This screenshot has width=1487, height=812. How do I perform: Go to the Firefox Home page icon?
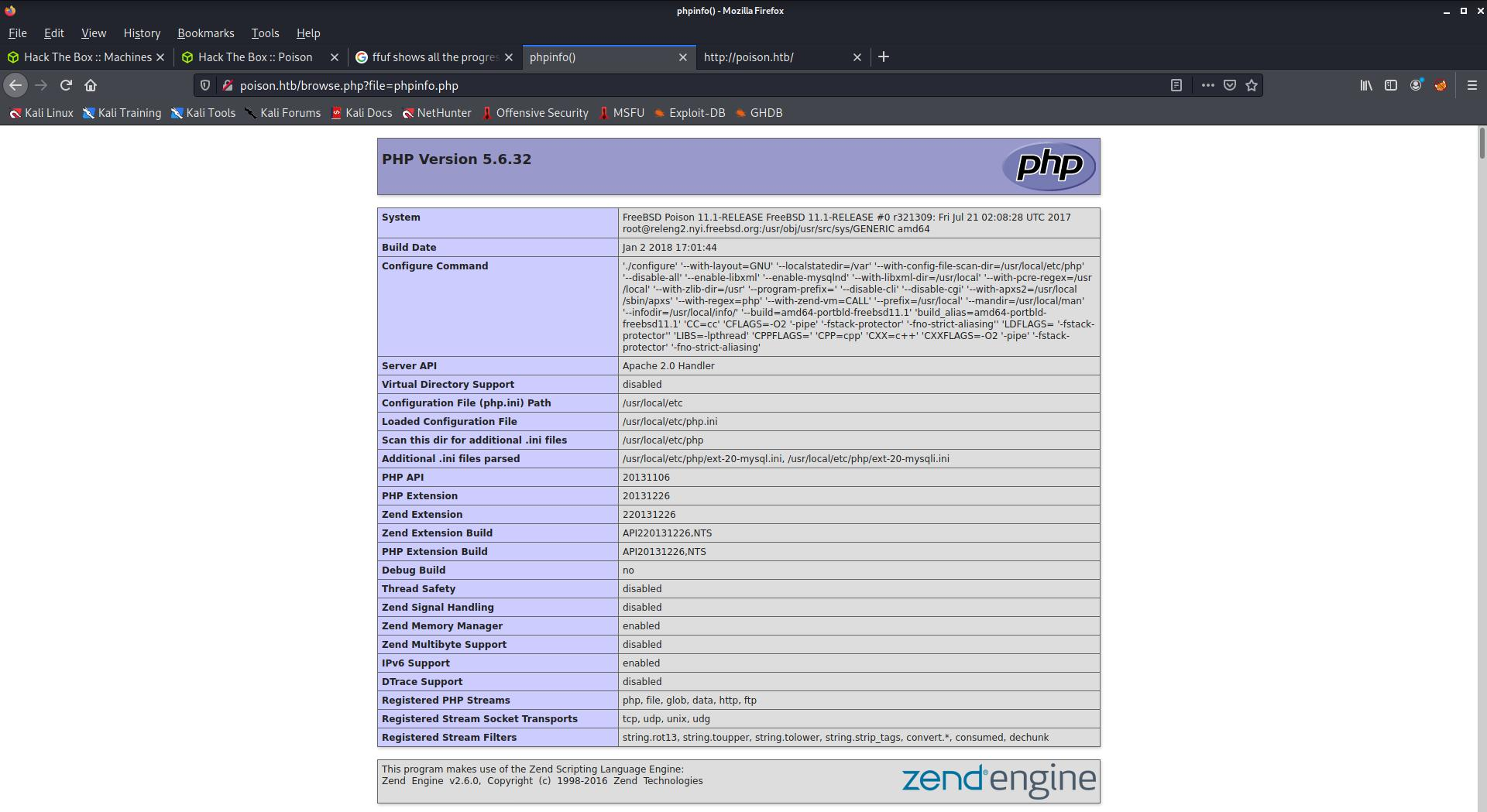(91, 85)
